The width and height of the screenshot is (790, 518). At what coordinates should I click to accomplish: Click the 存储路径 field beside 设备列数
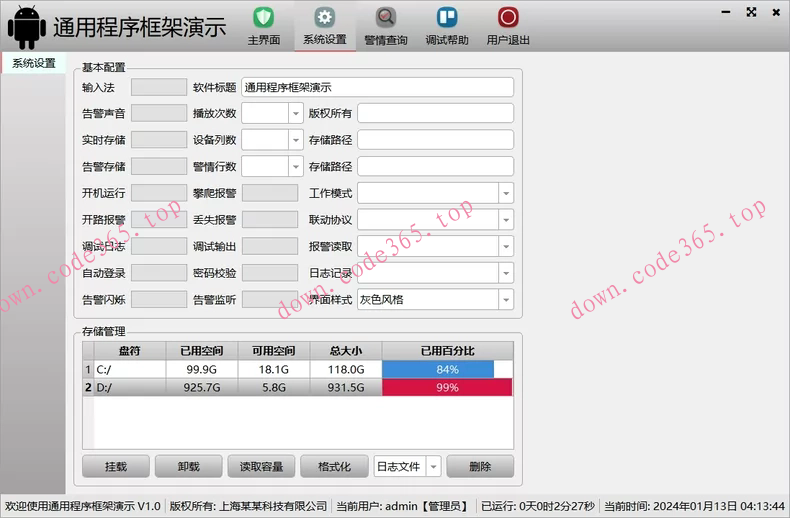pos(435,140)
